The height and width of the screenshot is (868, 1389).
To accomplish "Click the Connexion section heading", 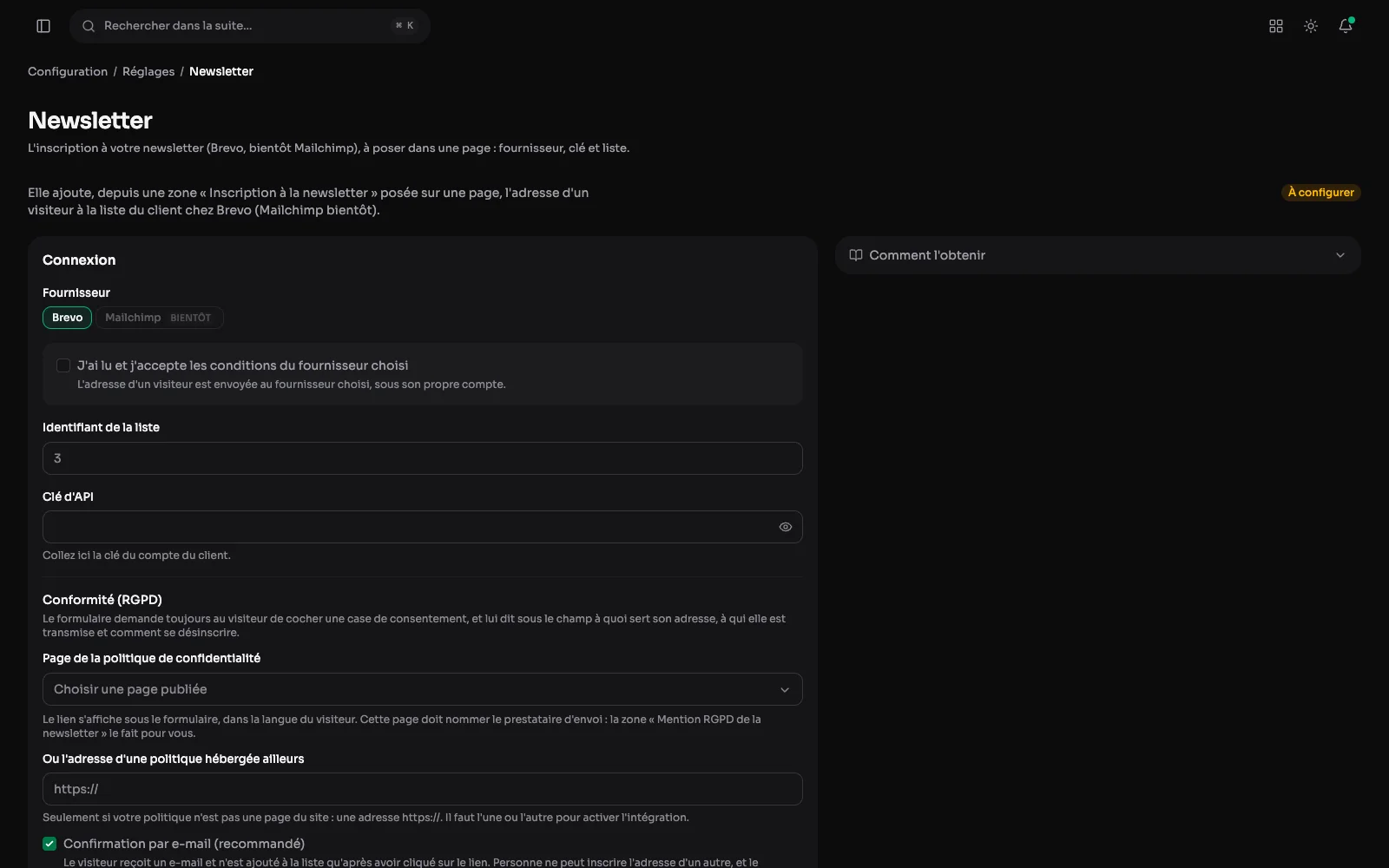I will pos(79,260).
